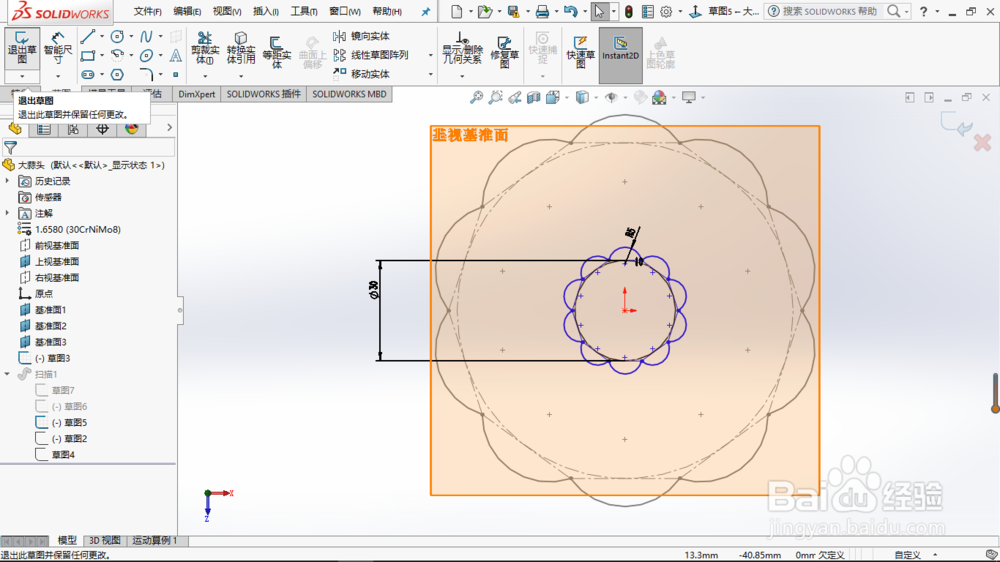This screenshot has width=1000, height=562.
Task: Click the Rebuild traffic light icon
Action: point(629,11)
